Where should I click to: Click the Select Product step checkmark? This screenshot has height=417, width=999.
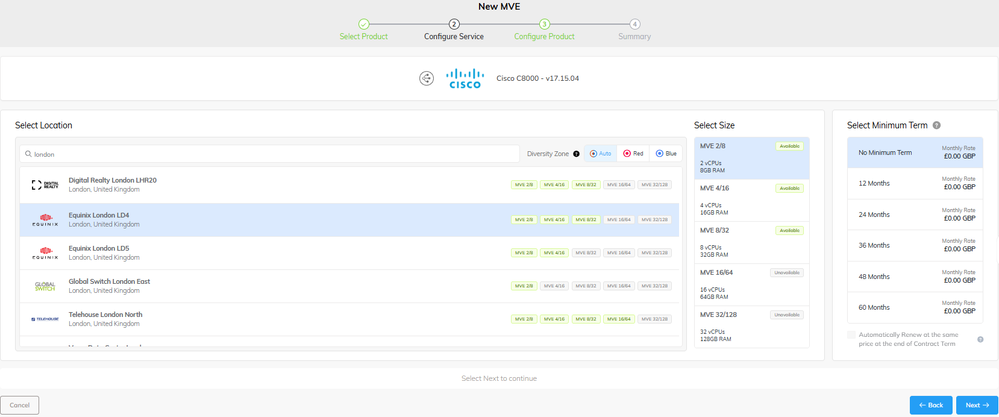click(363, 24)
